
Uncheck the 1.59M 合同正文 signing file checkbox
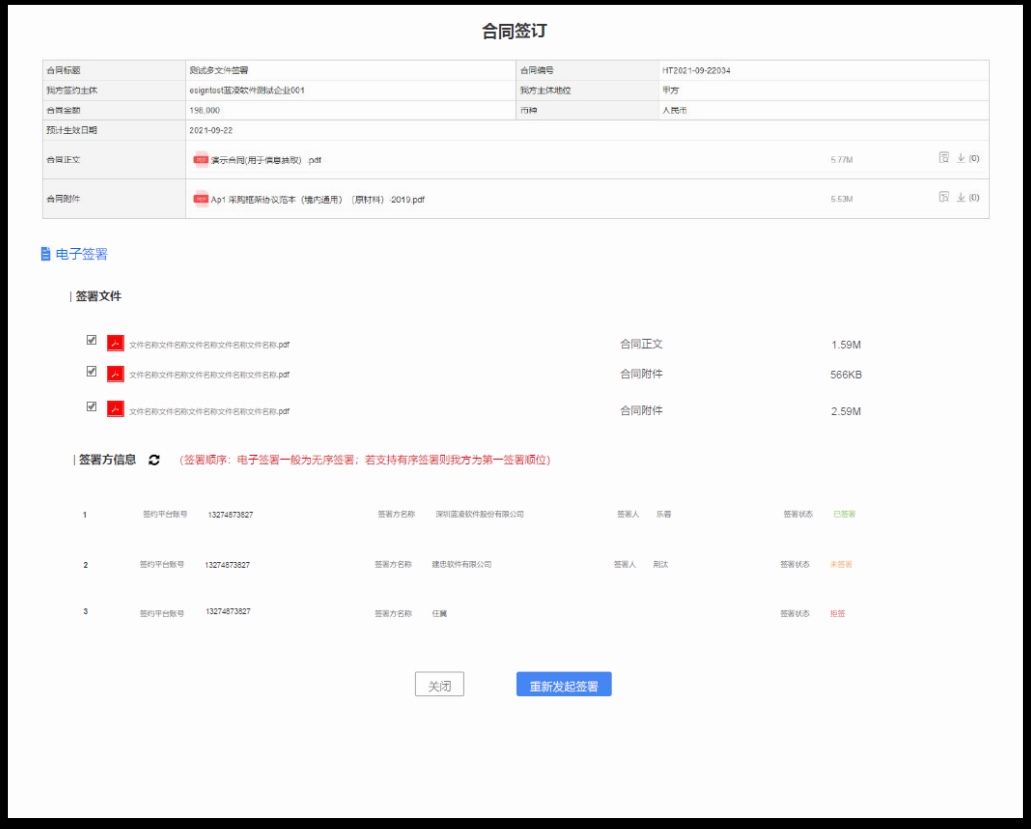92,340
